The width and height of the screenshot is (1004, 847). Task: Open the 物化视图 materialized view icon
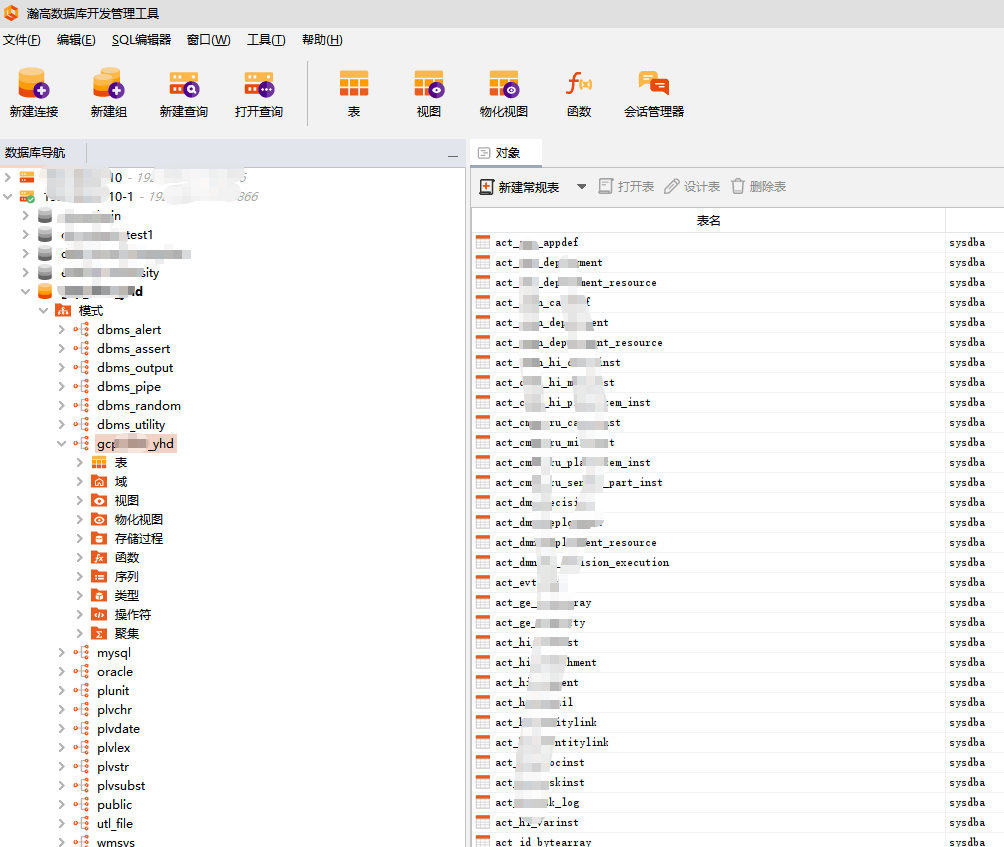[504, 83]
